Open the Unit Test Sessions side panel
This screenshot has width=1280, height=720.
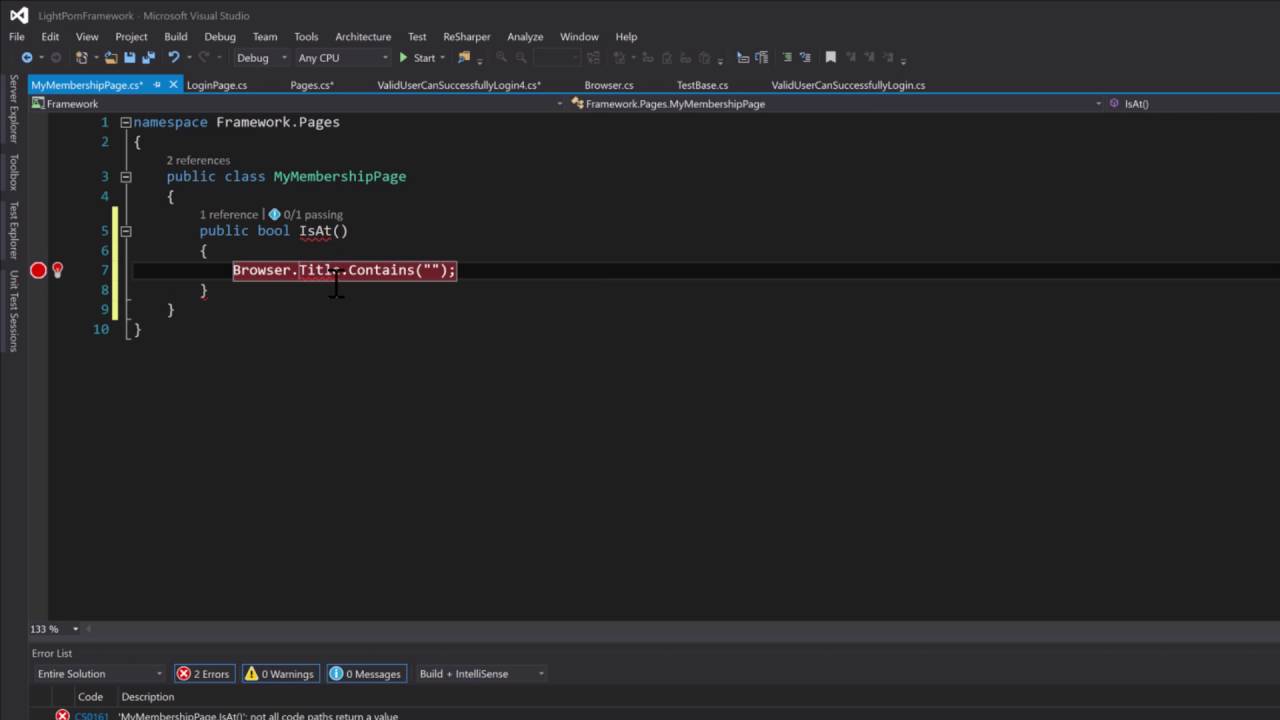tap(13, 310)
